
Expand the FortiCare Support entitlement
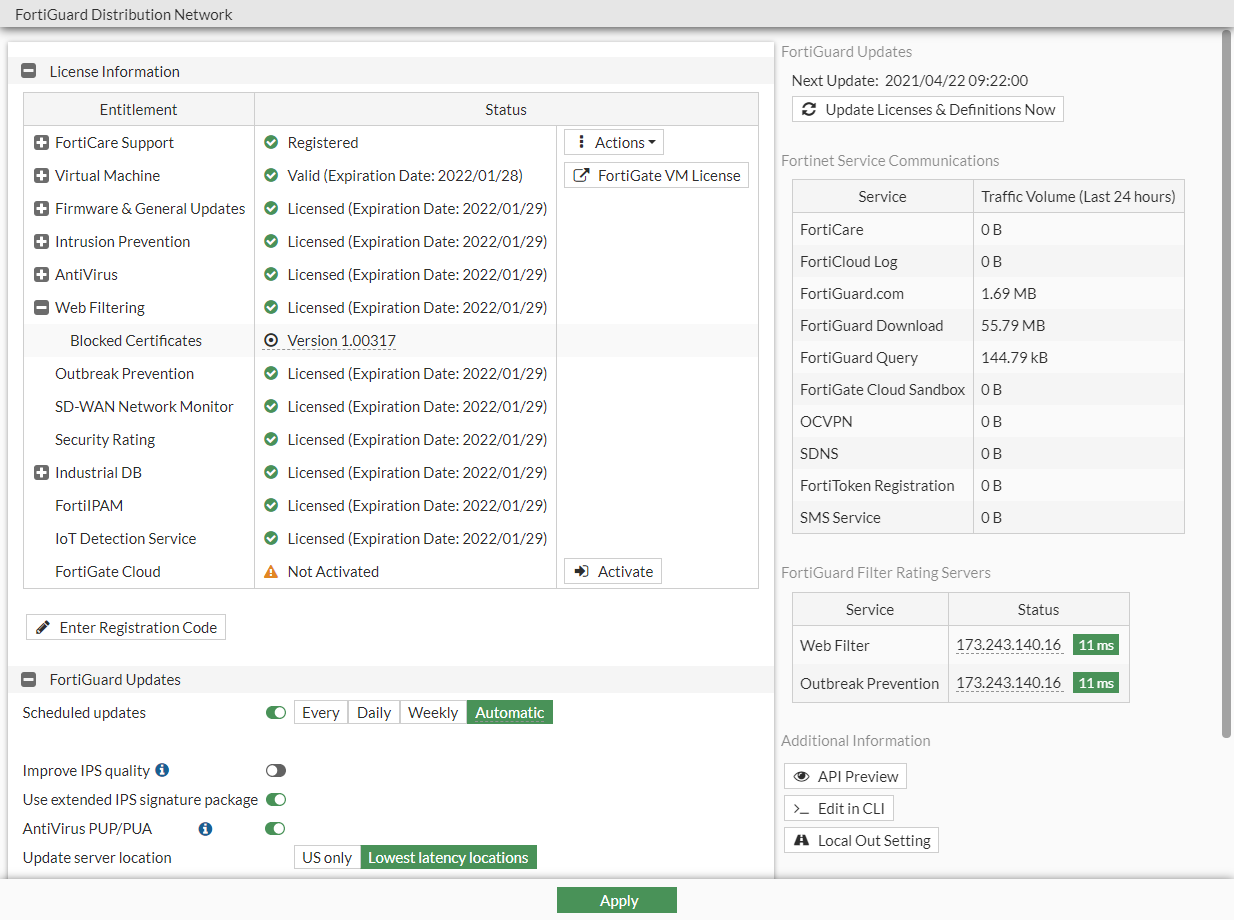click(40, 142)
